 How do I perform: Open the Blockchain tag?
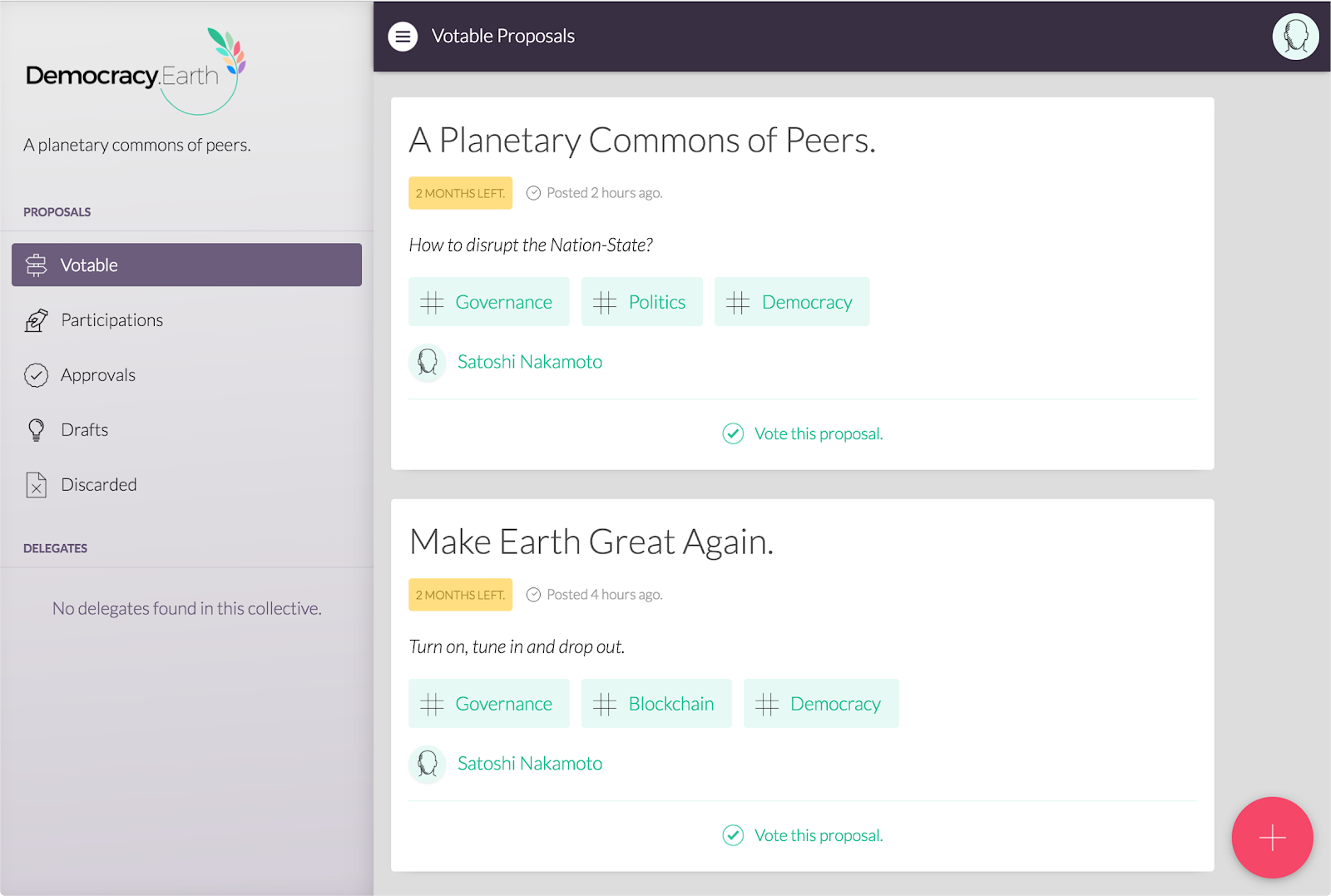pyautogui.click(x=656, y=704)
